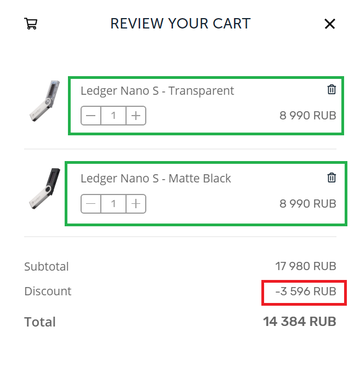
Task: Select the quantity field for Transparent Nano S
Action: [x=113, y=116]
